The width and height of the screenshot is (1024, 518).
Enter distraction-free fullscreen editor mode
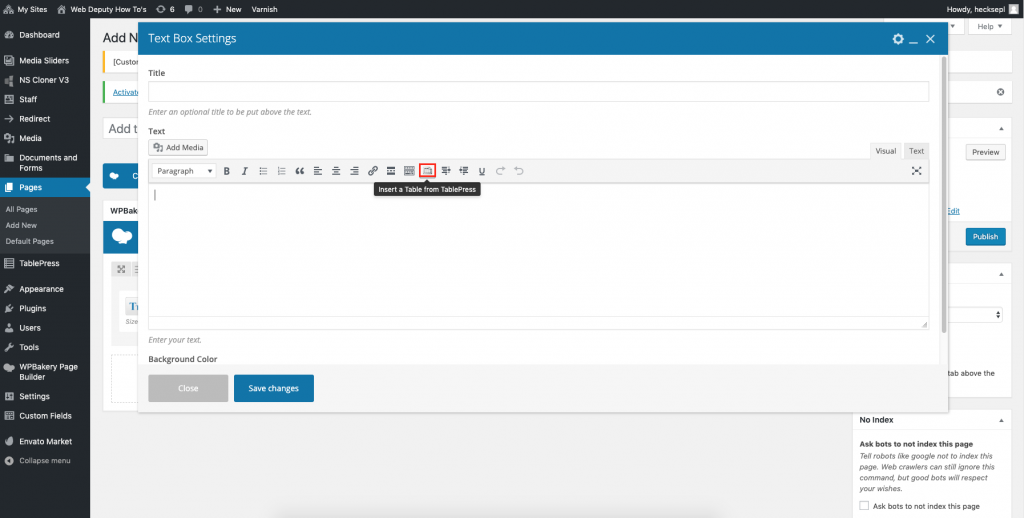pyautogui.click(x=917, y=171)
